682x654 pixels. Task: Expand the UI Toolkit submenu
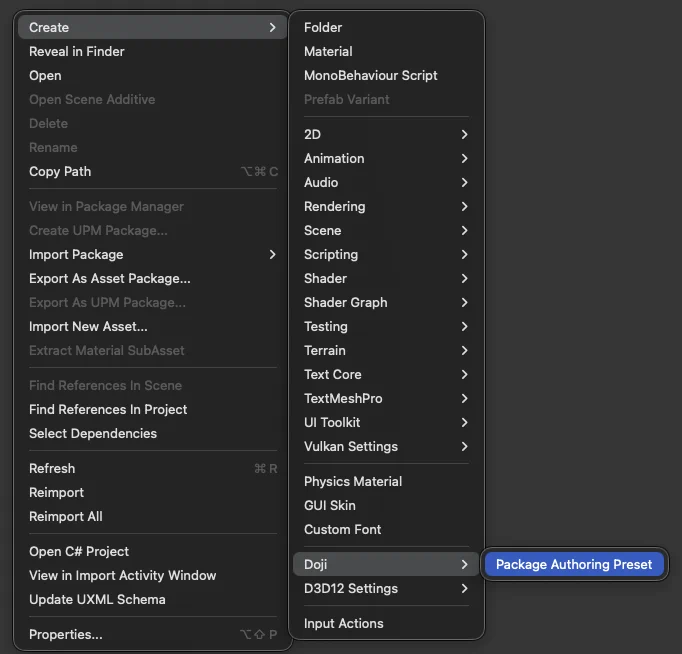386,422
